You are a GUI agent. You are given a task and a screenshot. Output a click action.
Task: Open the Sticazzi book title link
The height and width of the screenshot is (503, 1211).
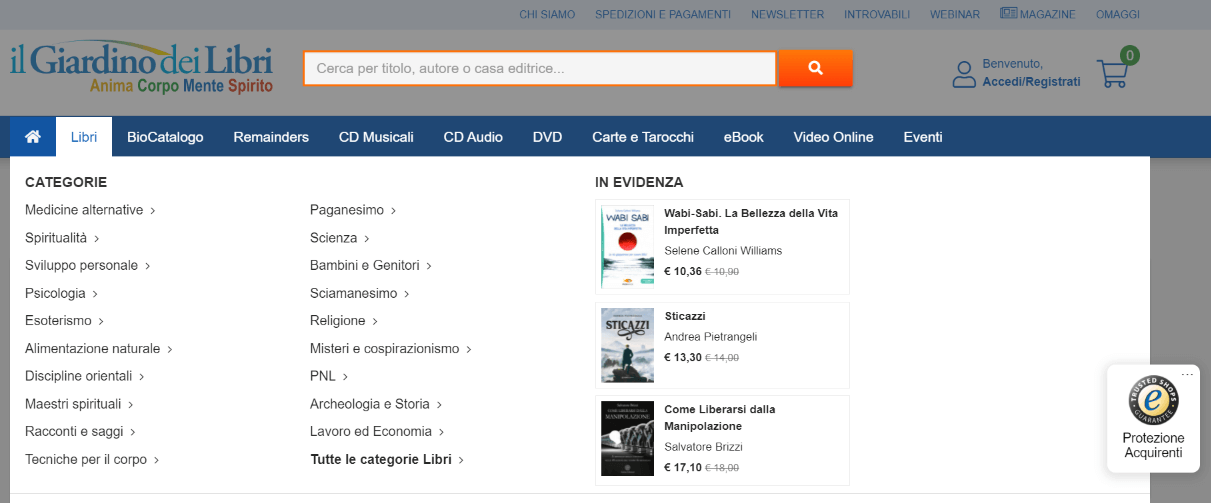tap(686, 316)
